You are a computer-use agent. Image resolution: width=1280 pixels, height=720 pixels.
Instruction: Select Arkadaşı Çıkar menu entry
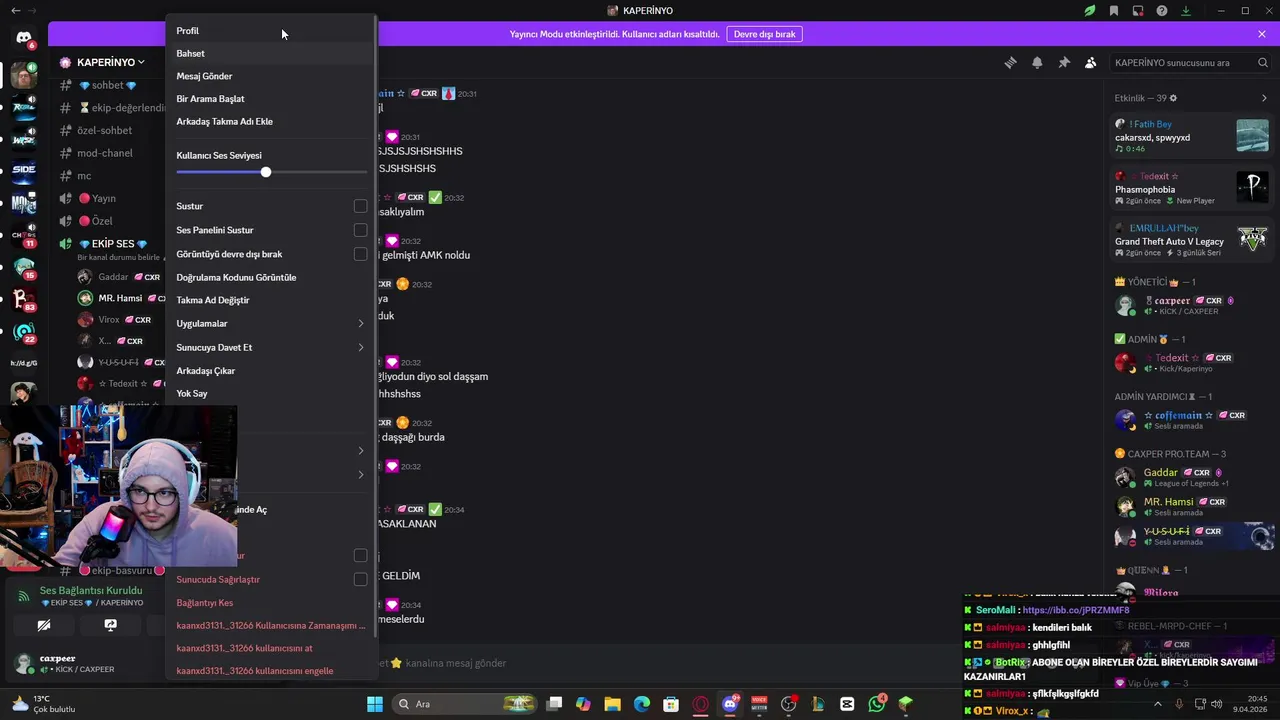(270, 371)
